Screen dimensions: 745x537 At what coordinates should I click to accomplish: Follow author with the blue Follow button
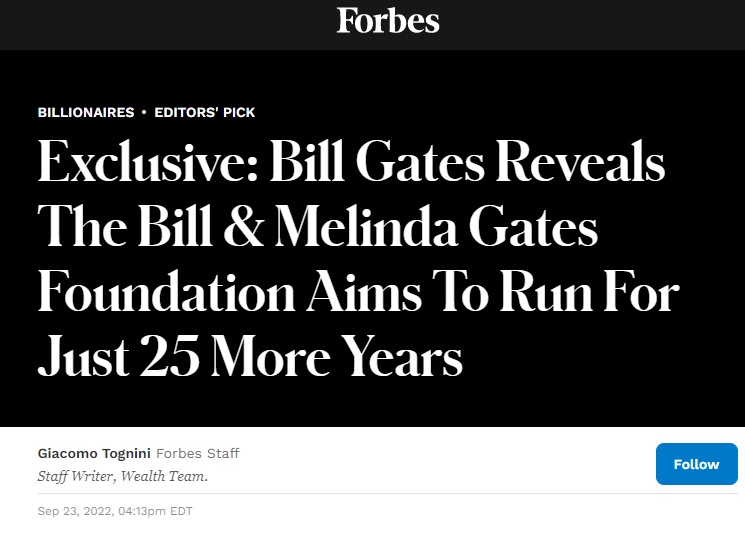tap(697, 464)
